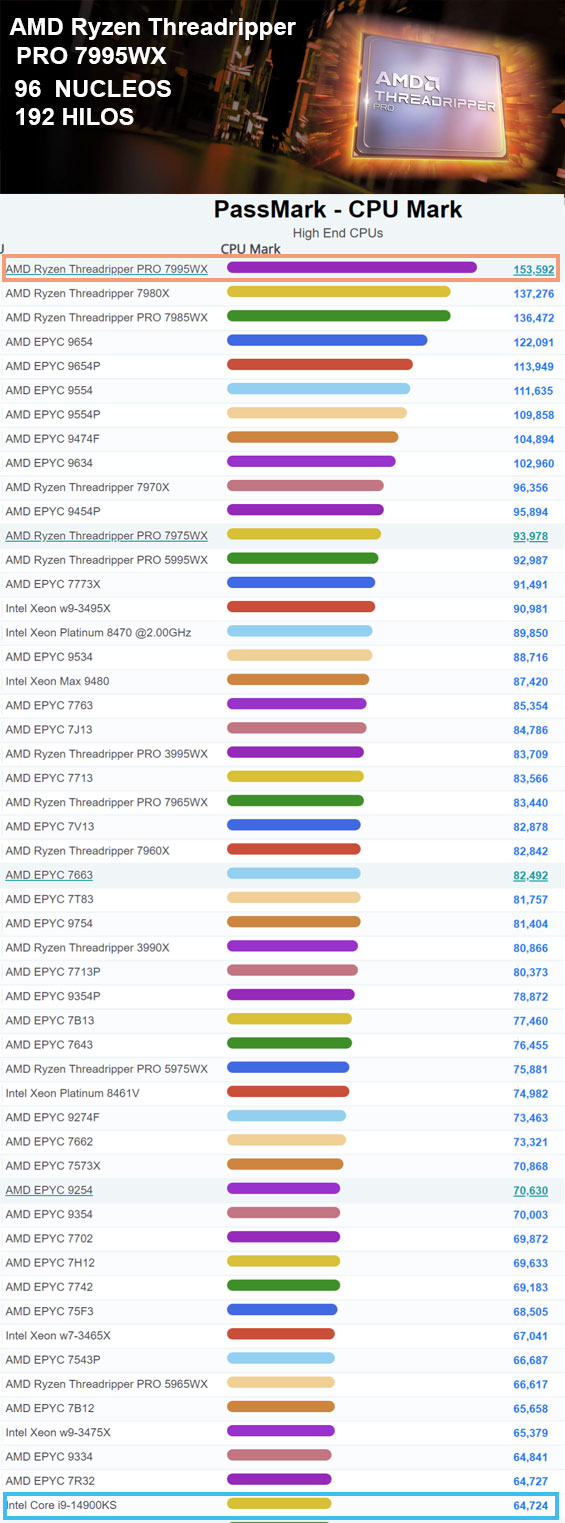Click the 153,592 score link
Viewport: 565px width, 1523px height.
533,269
